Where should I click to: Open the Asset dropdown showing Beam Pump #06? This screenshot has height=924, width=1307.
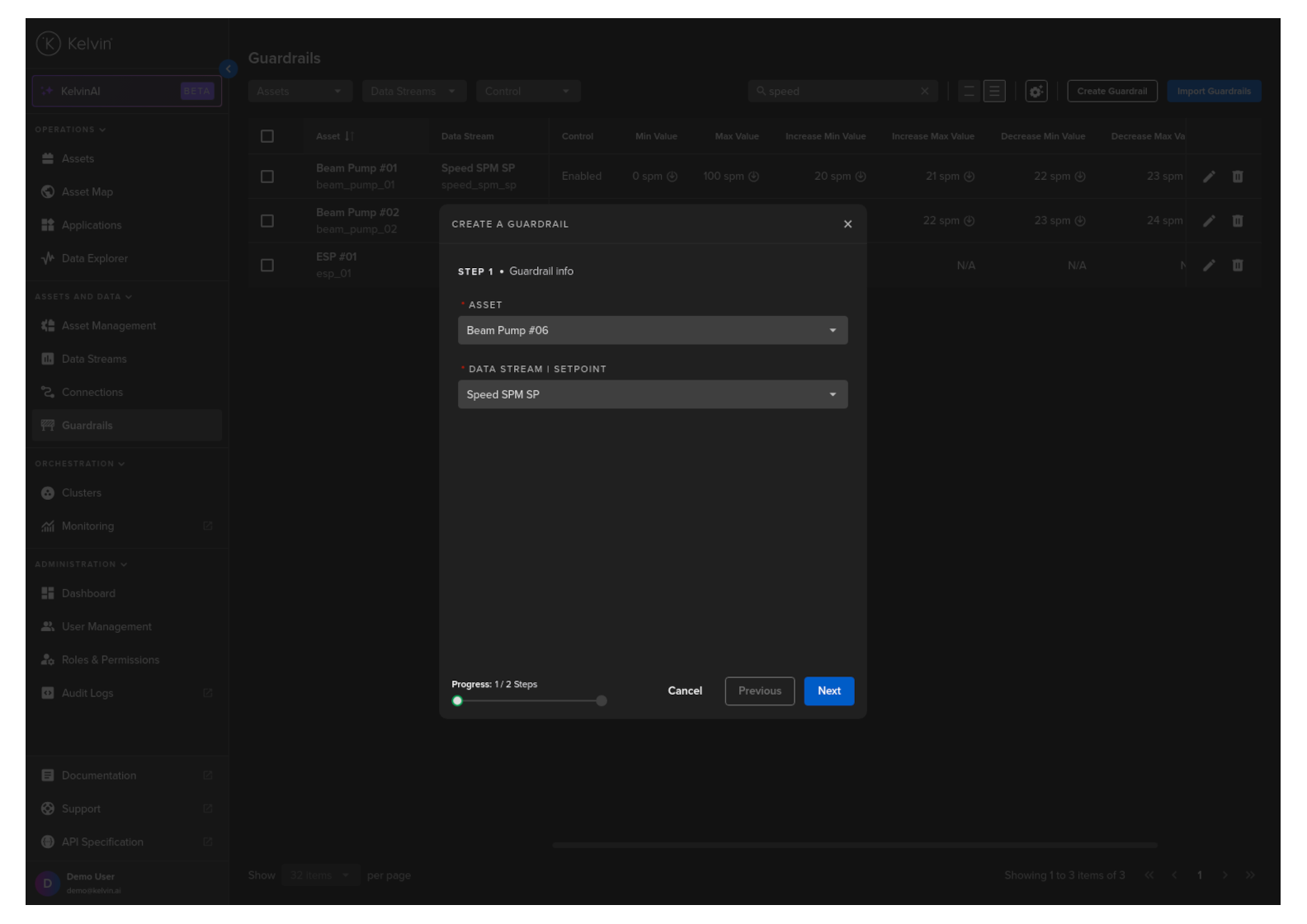pos(652,331)
